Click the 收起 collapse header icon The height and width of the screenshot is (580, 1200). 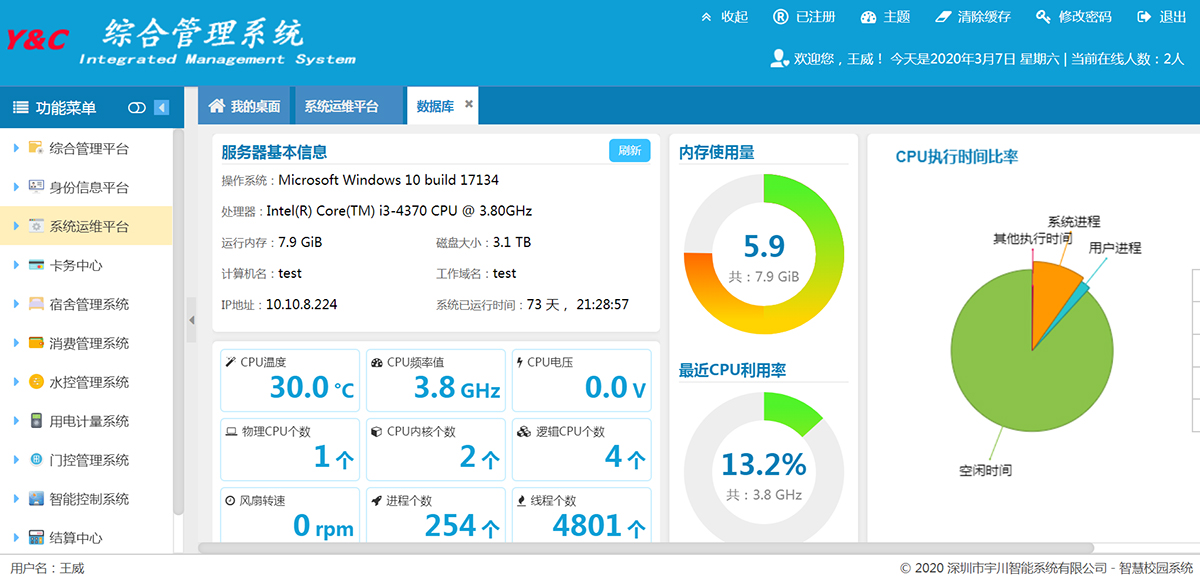click(707, 17)
